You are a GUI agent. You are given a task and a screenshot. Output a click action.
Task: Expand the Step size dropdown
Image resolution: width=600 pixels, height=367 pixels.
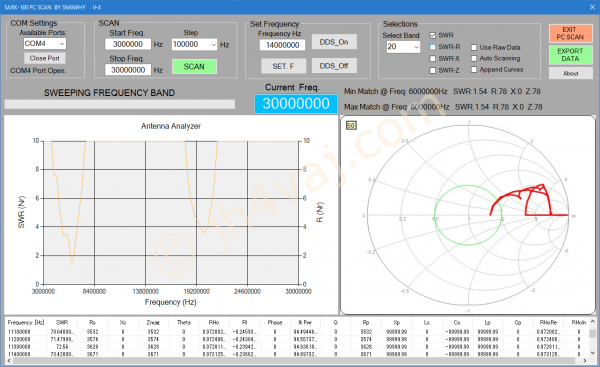click(194, 44)
